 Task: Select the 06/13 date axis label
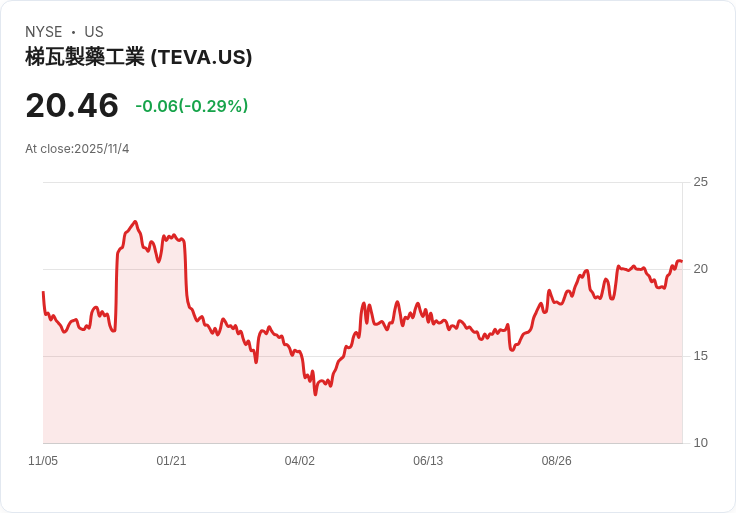427,461
